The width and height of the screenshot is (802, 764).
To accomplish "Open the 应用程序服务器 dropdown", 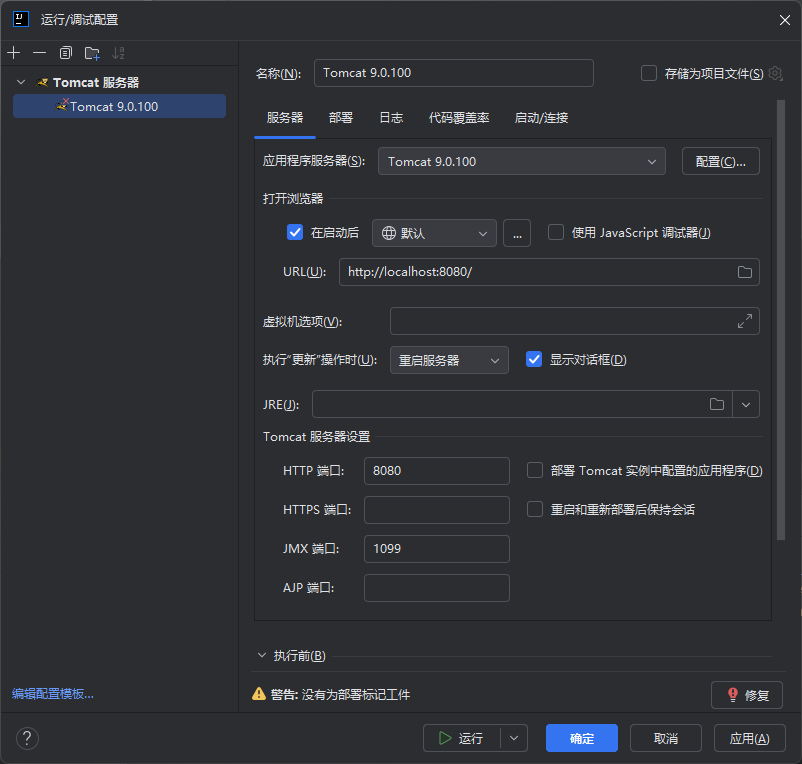I will click(x=522, y=162).
